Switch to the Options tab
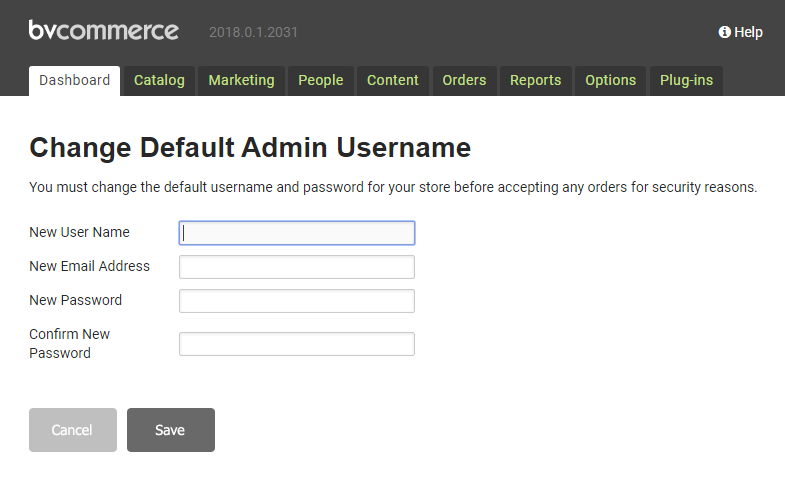This screenshot has width=785, height=483. click(610, 81)
